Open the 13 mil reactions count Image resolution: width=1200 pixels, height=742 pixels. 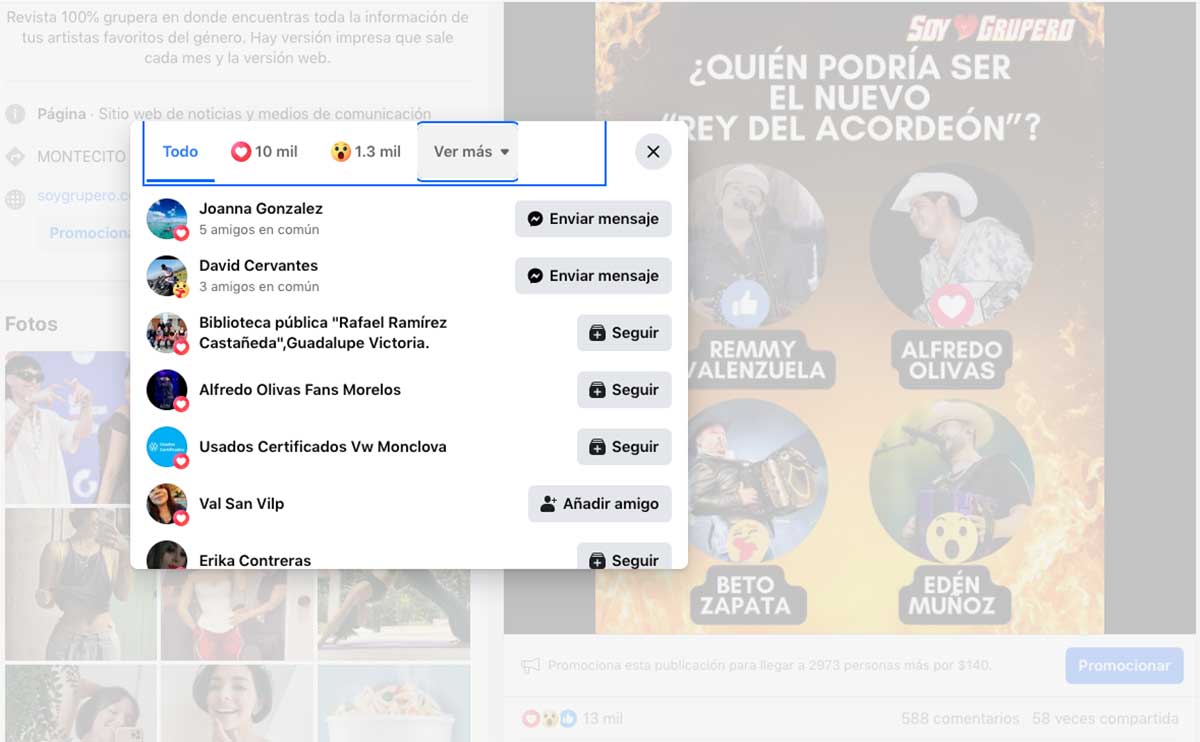603,719
